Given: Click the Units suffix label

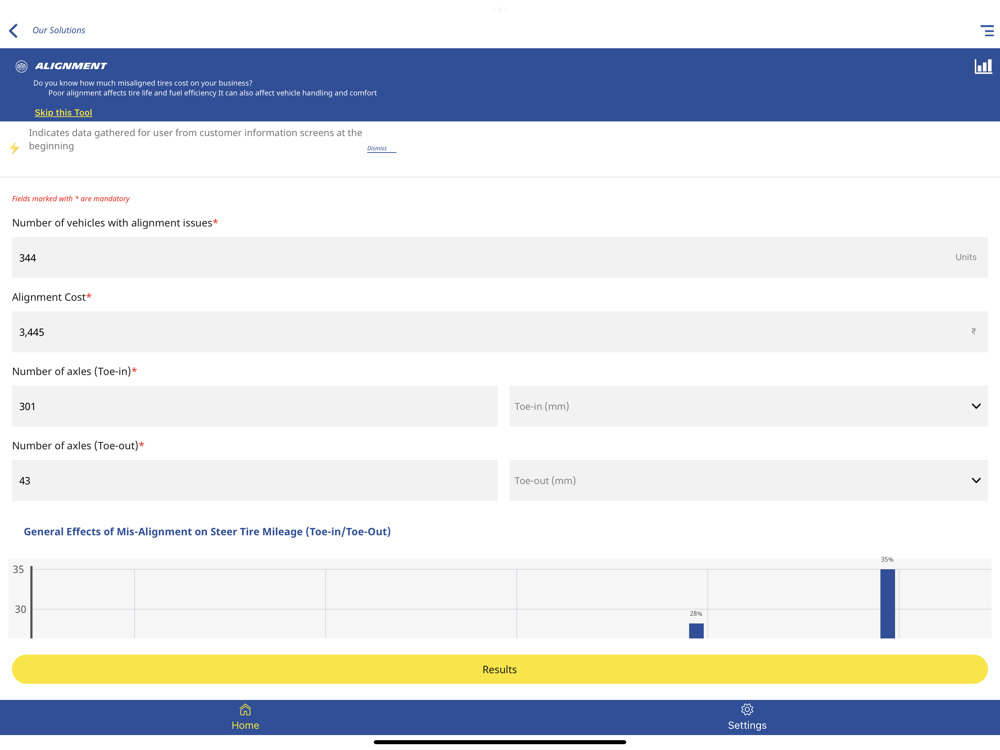Looking at the screenshot, I should [x=966, y=257].
